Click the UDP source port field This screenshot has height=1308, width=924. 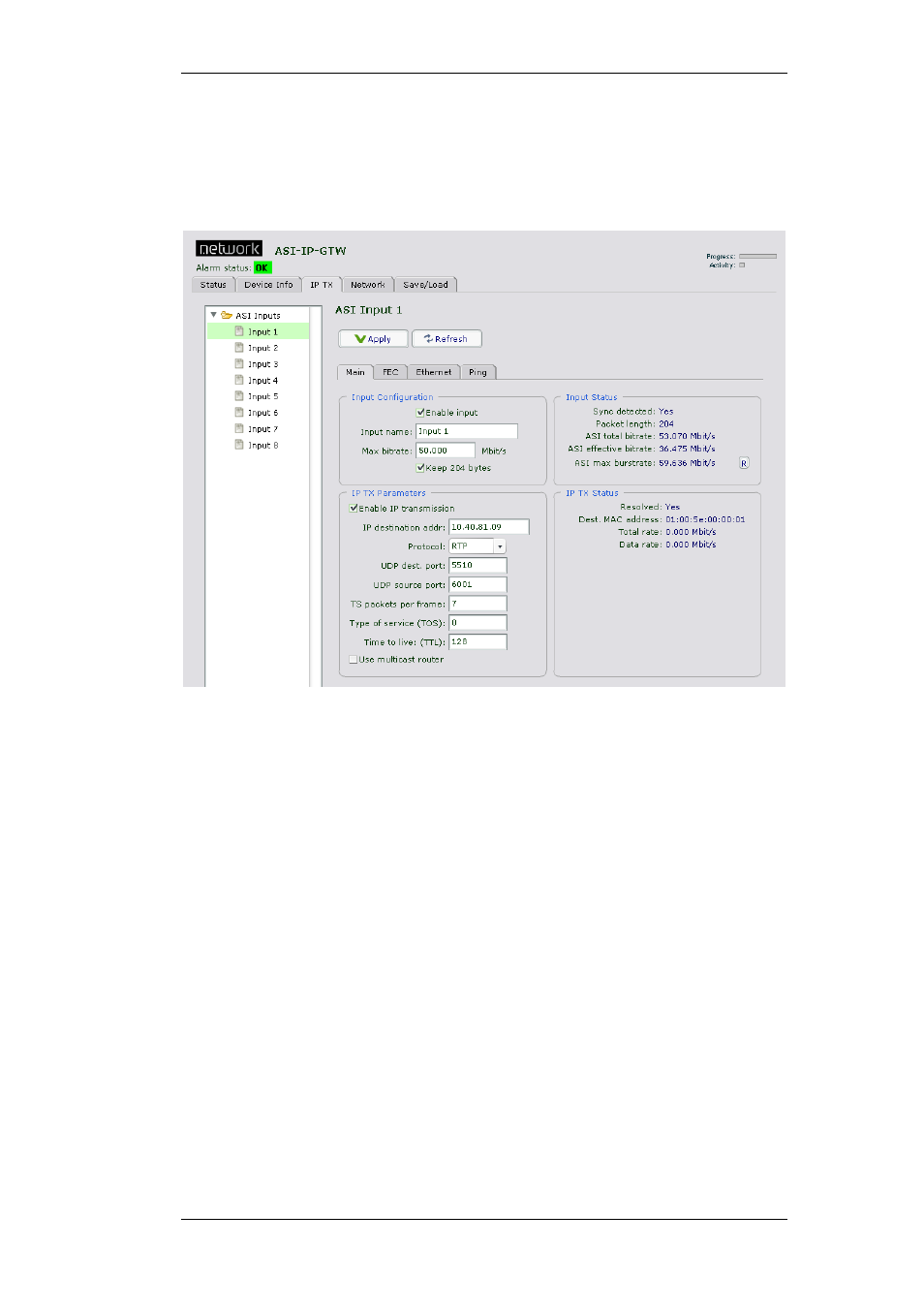click(x=477, y=584)
